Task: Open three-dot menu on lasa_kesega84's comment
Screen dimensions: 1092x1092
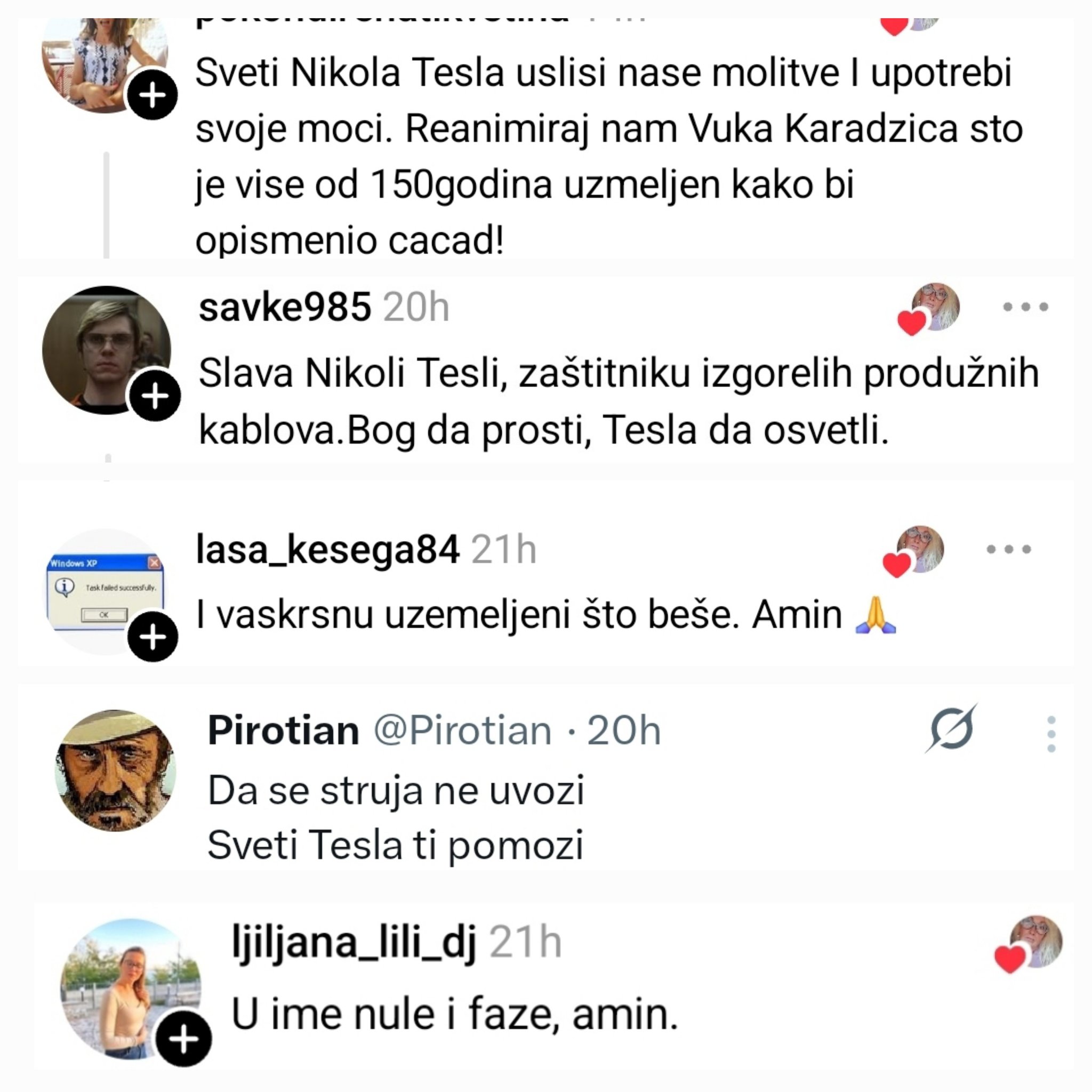Action: tap(1009, 549)
